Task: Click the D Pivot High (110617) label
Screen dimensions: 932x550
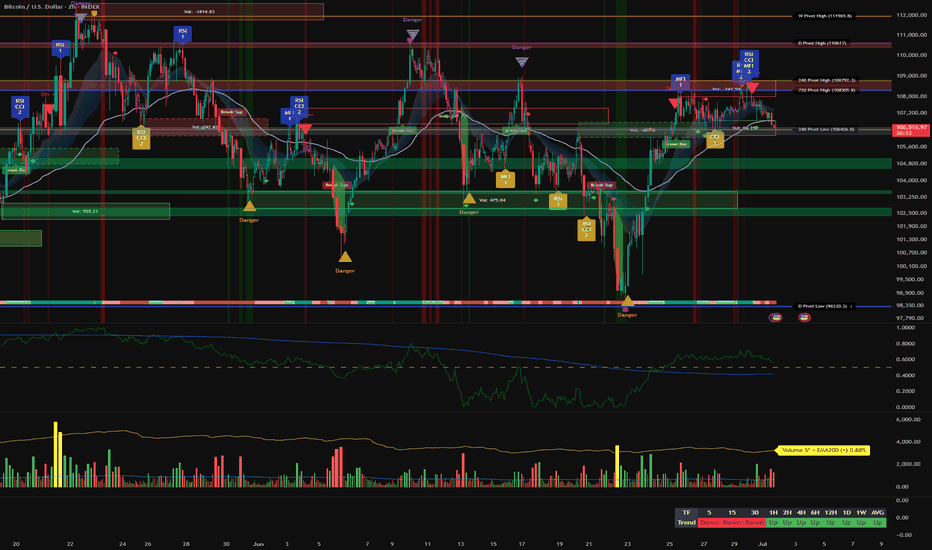Action: pos(822,43)
